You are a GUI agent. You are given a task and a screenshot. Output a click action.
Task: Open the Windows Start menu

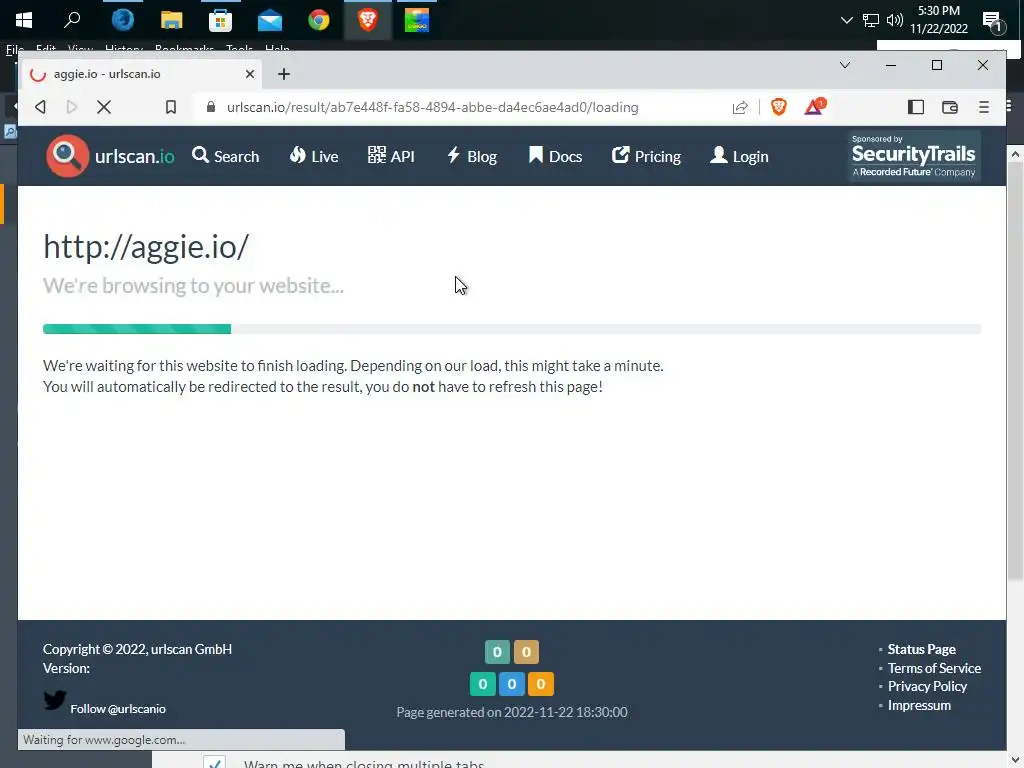(24, 20)
